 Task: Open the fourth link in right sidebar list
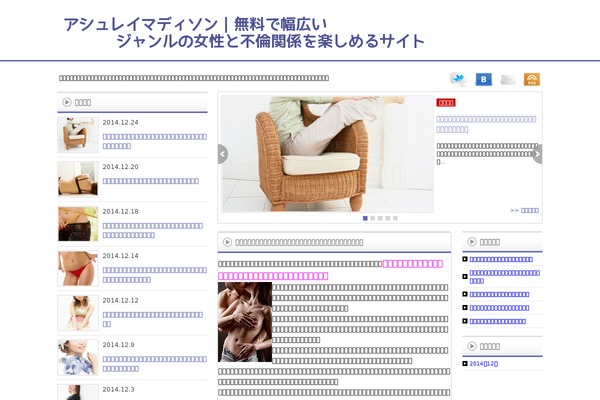(499, 308)
